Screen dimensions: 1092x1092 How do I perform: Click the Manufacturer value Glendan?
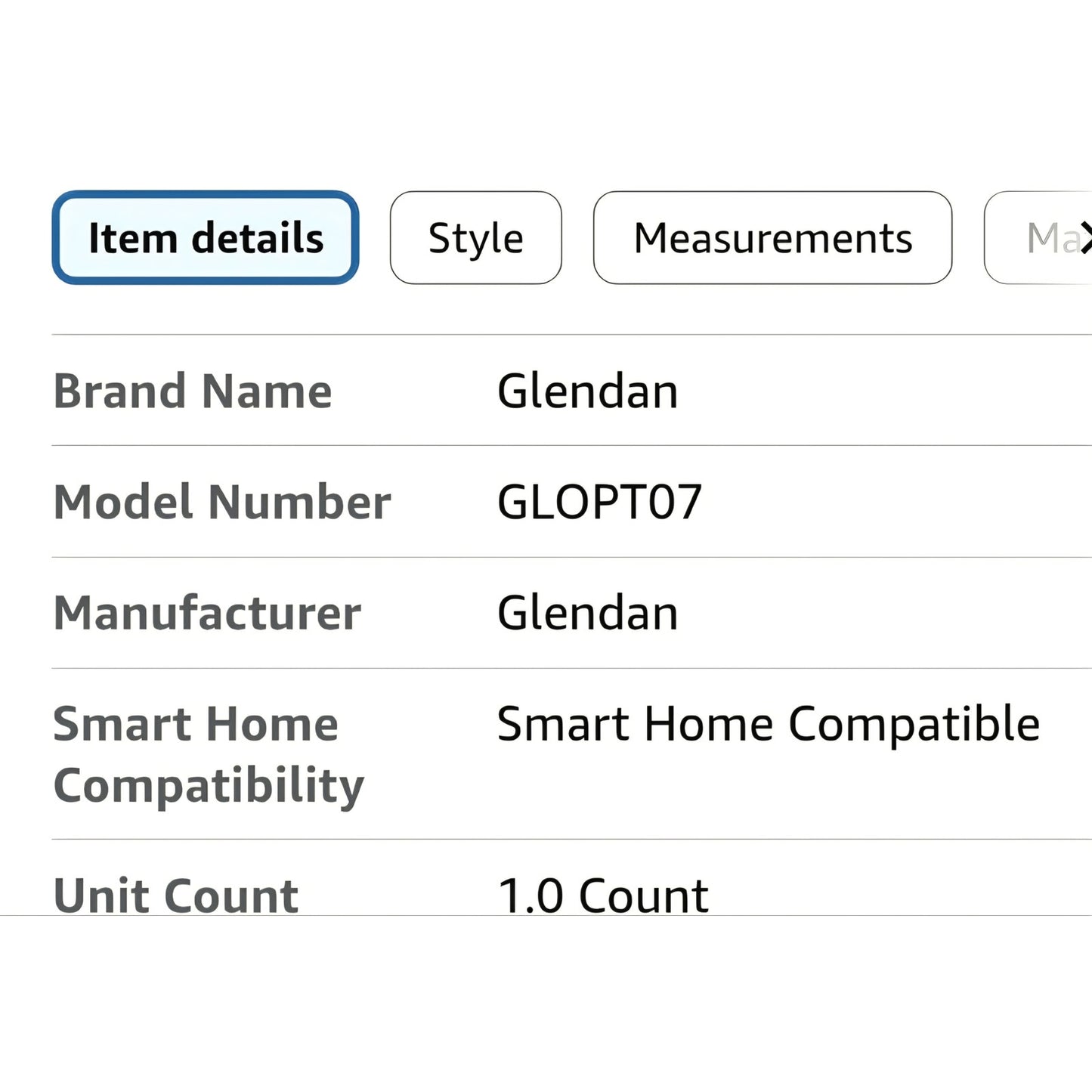coord(587,613)
